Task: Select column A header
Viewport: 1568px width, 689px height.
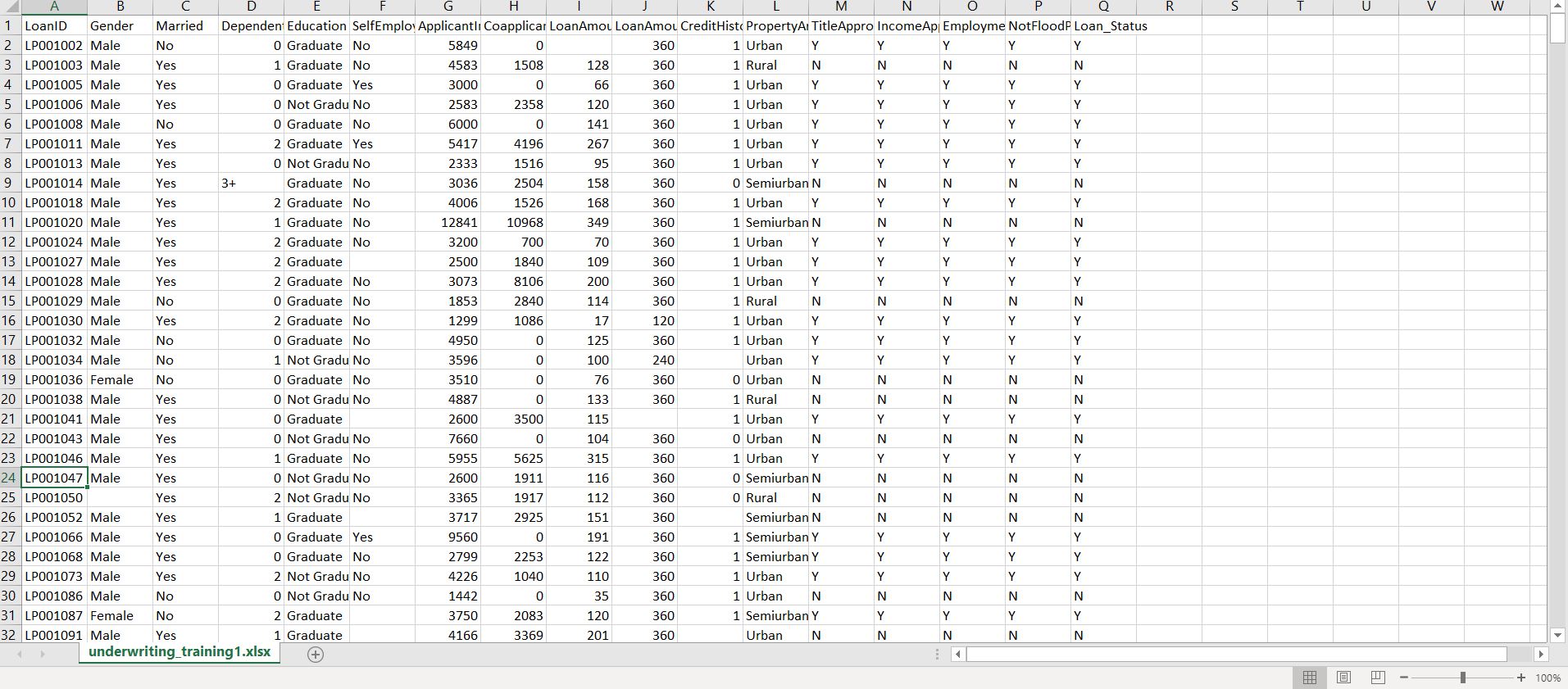Action: point(54,7)
